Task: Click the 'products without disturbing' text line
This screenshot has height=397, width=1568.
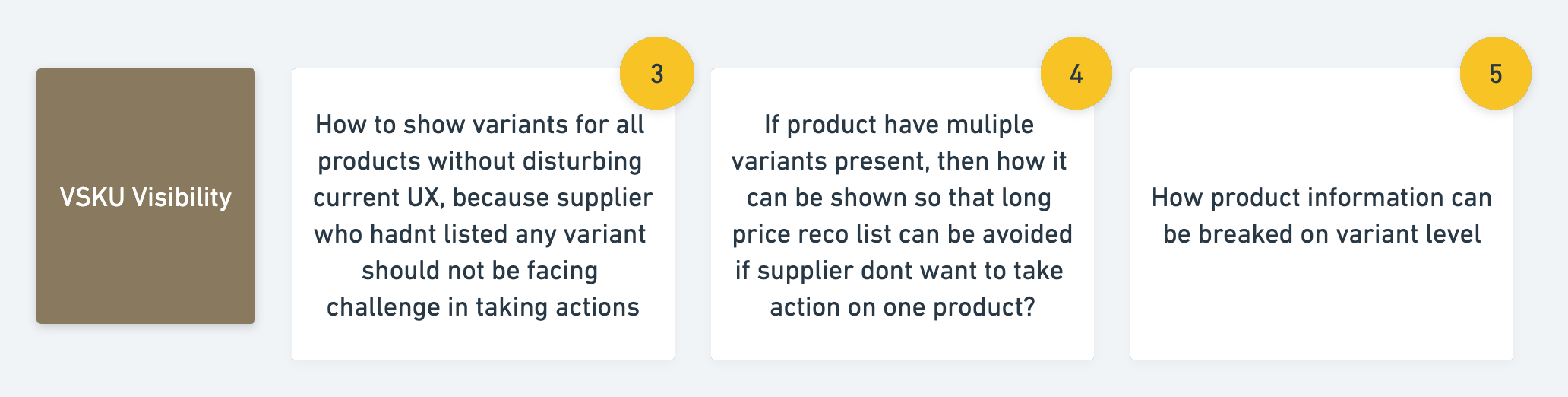Action: coord(480,161)
